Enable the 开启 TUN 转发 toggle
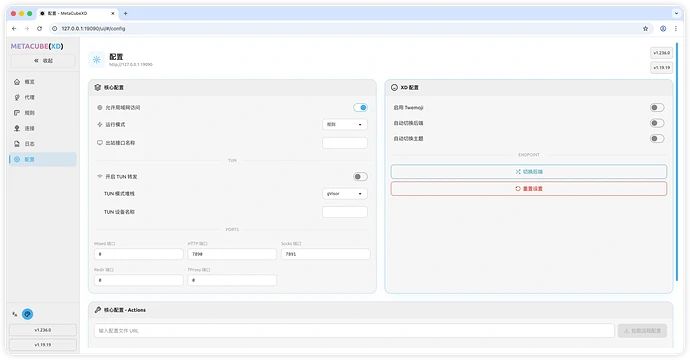The image size is (690, 360). (x=360, y=176)
